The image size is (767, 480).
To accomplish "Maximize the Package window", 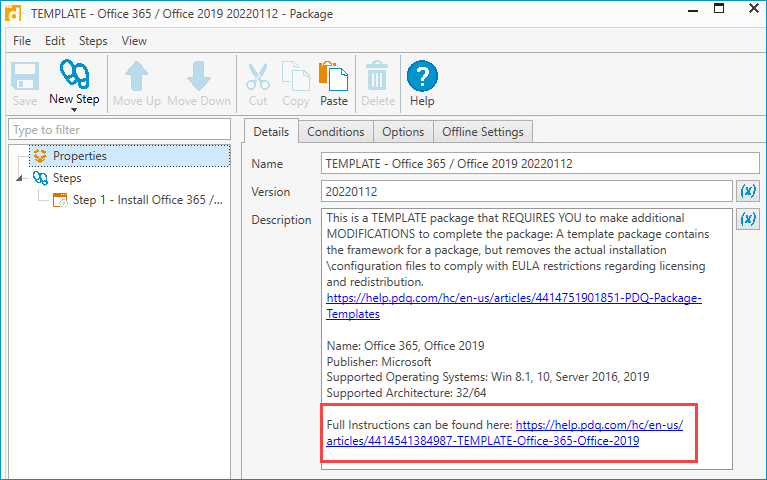I will tap(719, 8).
